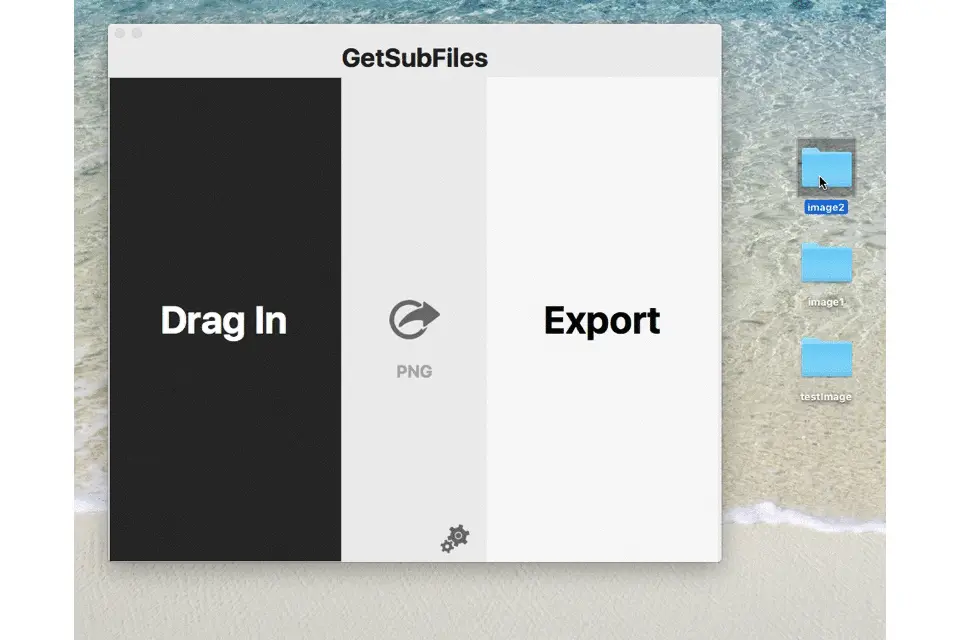Click the export arrow icon above PNG

point(414,319)
